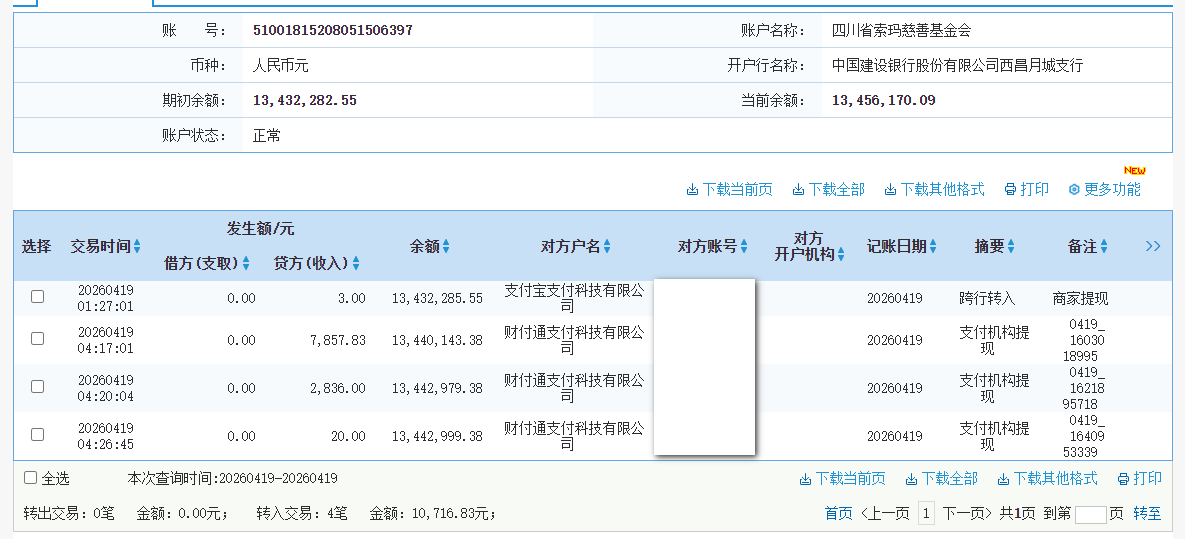The height and width of the screenshot is (539, 1185).
Task: Select the 支付宝 transaction row checkbox
Action: point(37,297)
